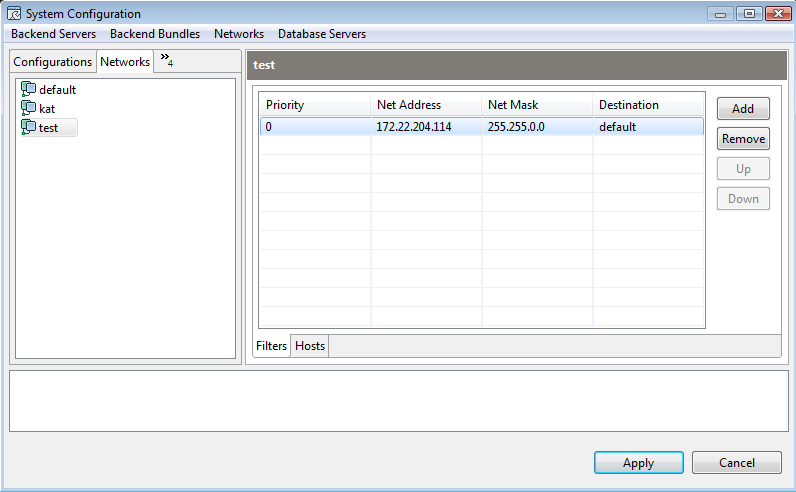Add a new filter entry

point(743,109)
